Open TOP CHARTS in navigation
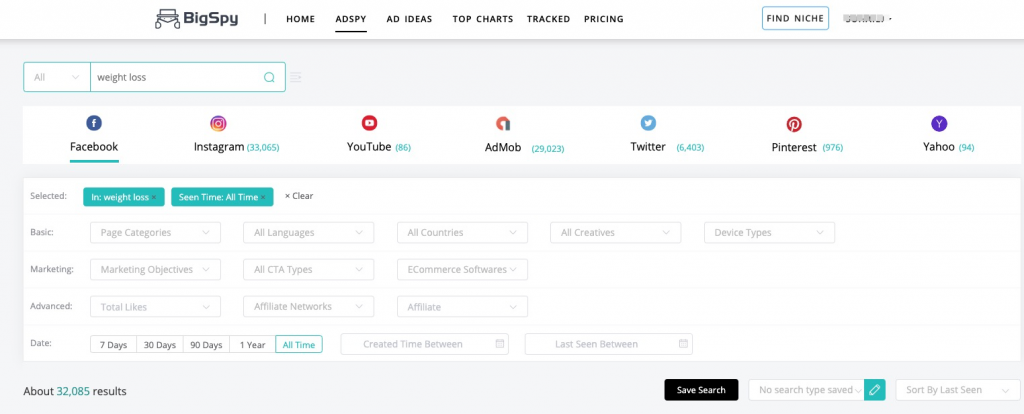This screenshot has height=414, width=1024. click(483, 19)
